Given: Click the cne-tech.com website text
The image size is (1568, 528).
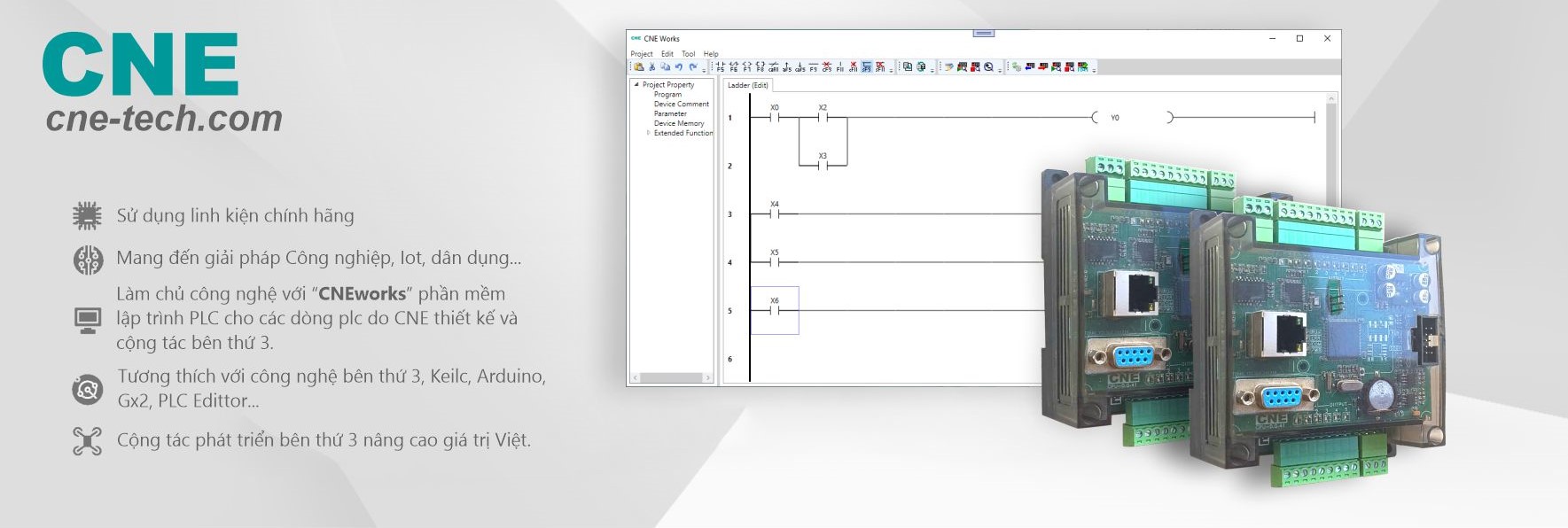Looking at the screenshot, I should coord(164,118).
